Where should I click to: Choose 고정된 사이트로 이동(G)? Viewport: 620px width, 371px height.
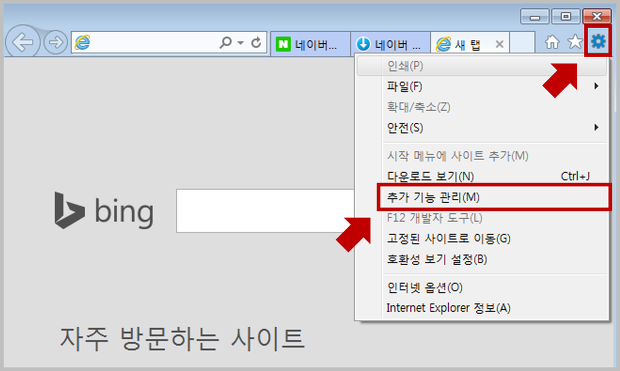(482, 238)
